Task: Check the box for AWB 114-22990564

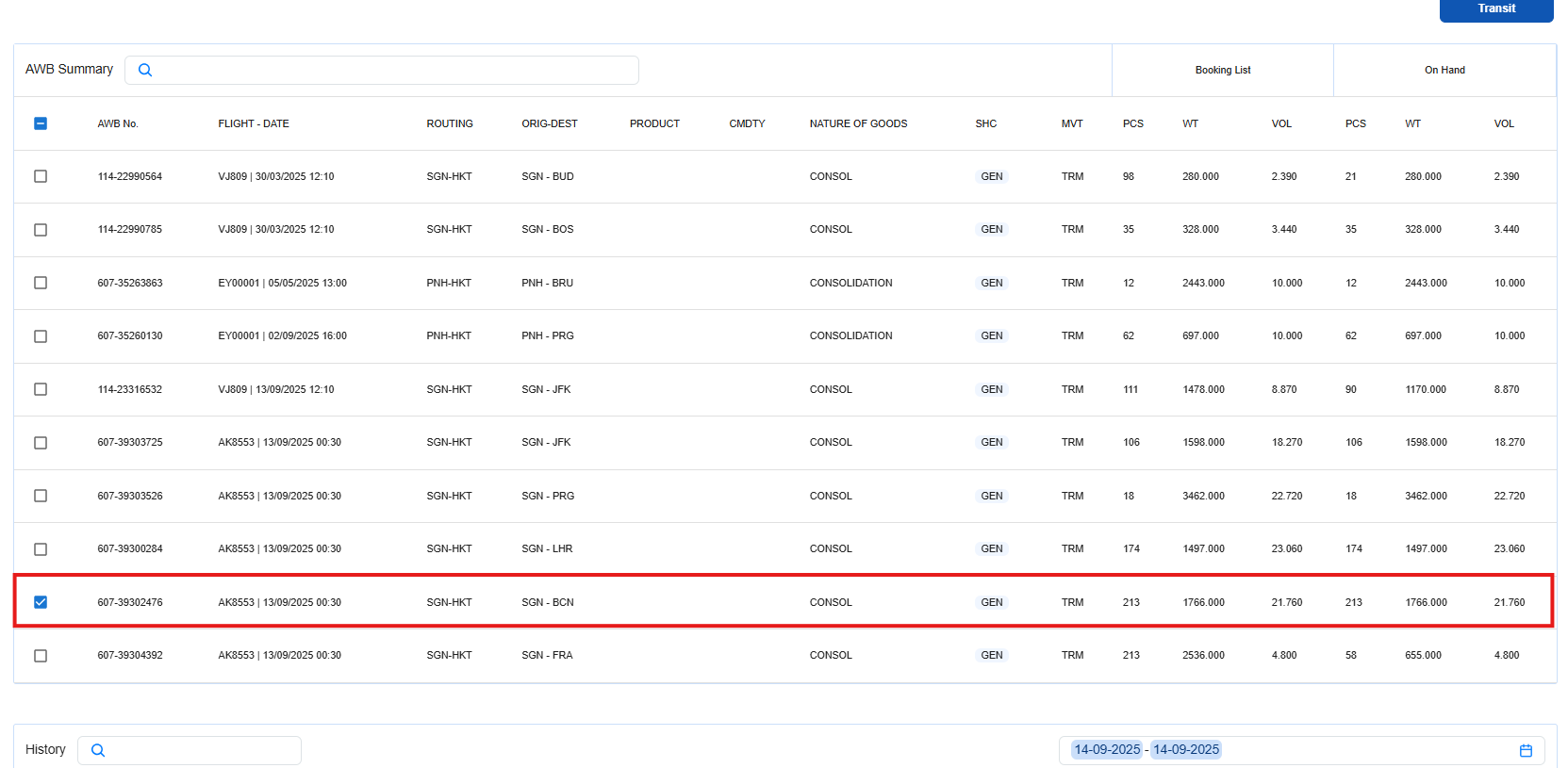Action: point(41,176)
